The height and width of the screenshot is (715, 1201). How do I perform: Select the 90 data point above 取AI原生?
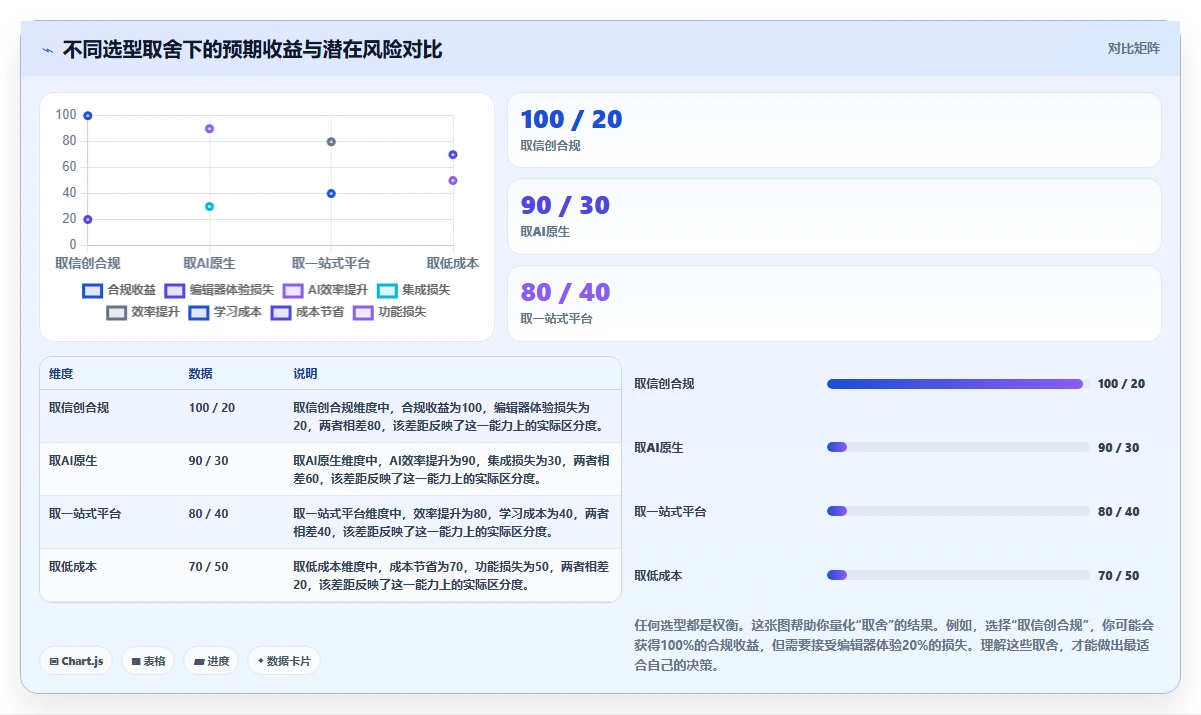tap(209, 129)
